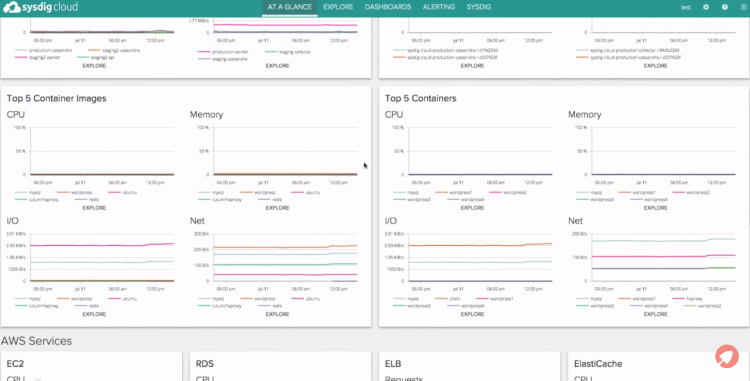Click orange wordpress line in Container Images Net chart
Screen dimensions: 750x381
(x=285, y=247)
